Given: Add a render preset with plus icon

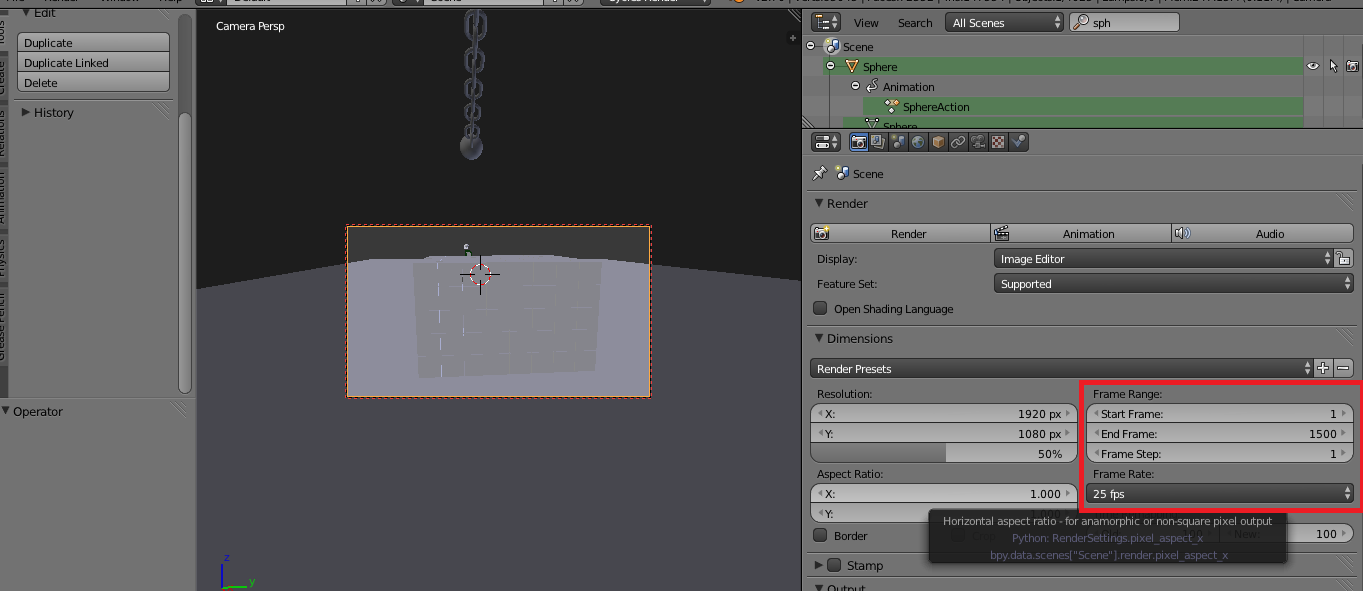Looking at the screenshot, I should [1323, 368].
